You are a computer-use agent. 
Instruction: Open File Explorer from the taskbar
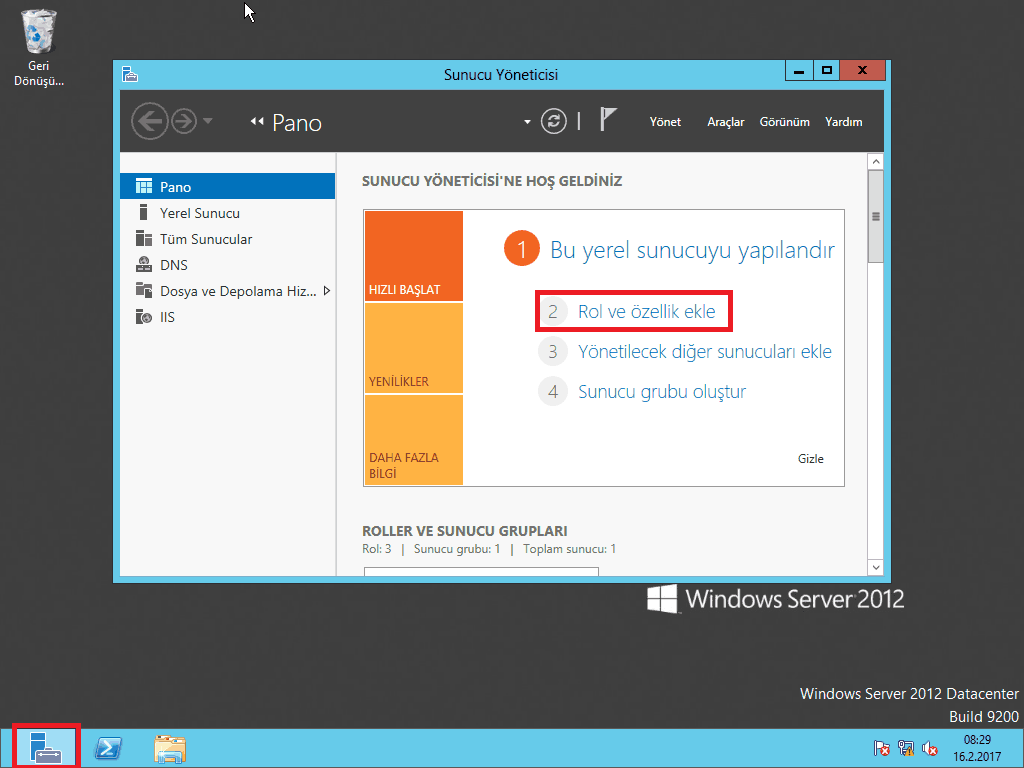(x=170, y=748)
